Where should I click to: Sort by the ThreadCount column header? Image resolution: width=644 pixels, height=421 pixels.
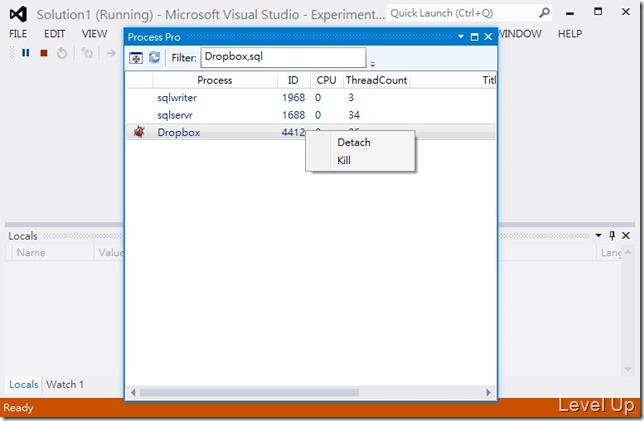[x=377, y=80]
